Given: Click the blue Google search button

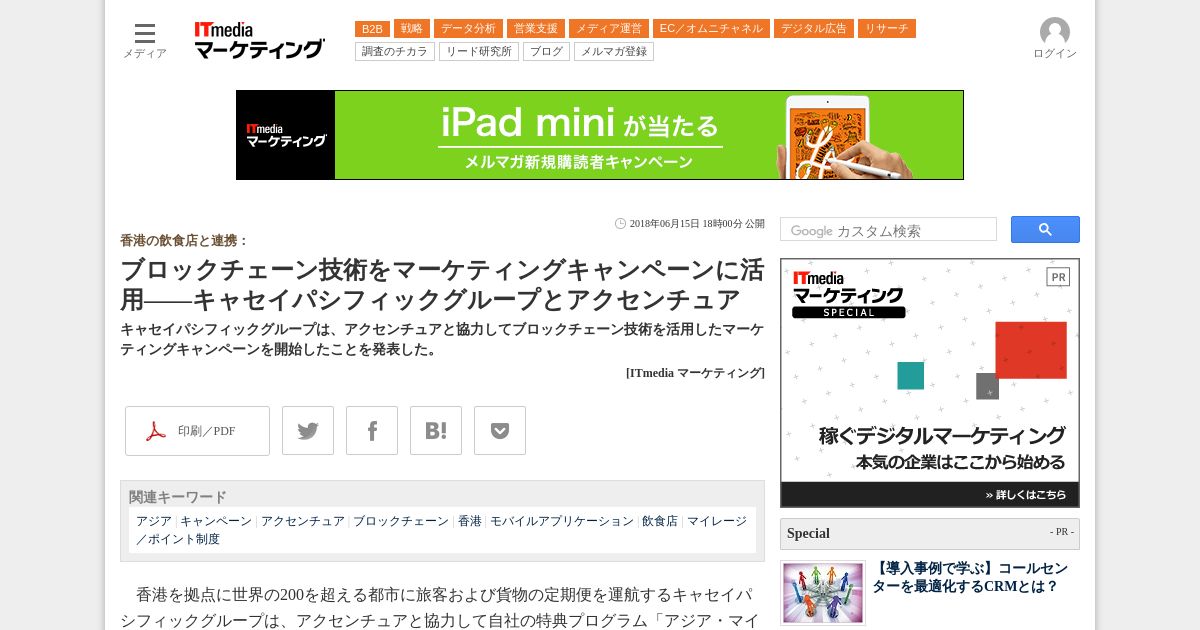Looking at the screenshot, I should point(1045,230).
